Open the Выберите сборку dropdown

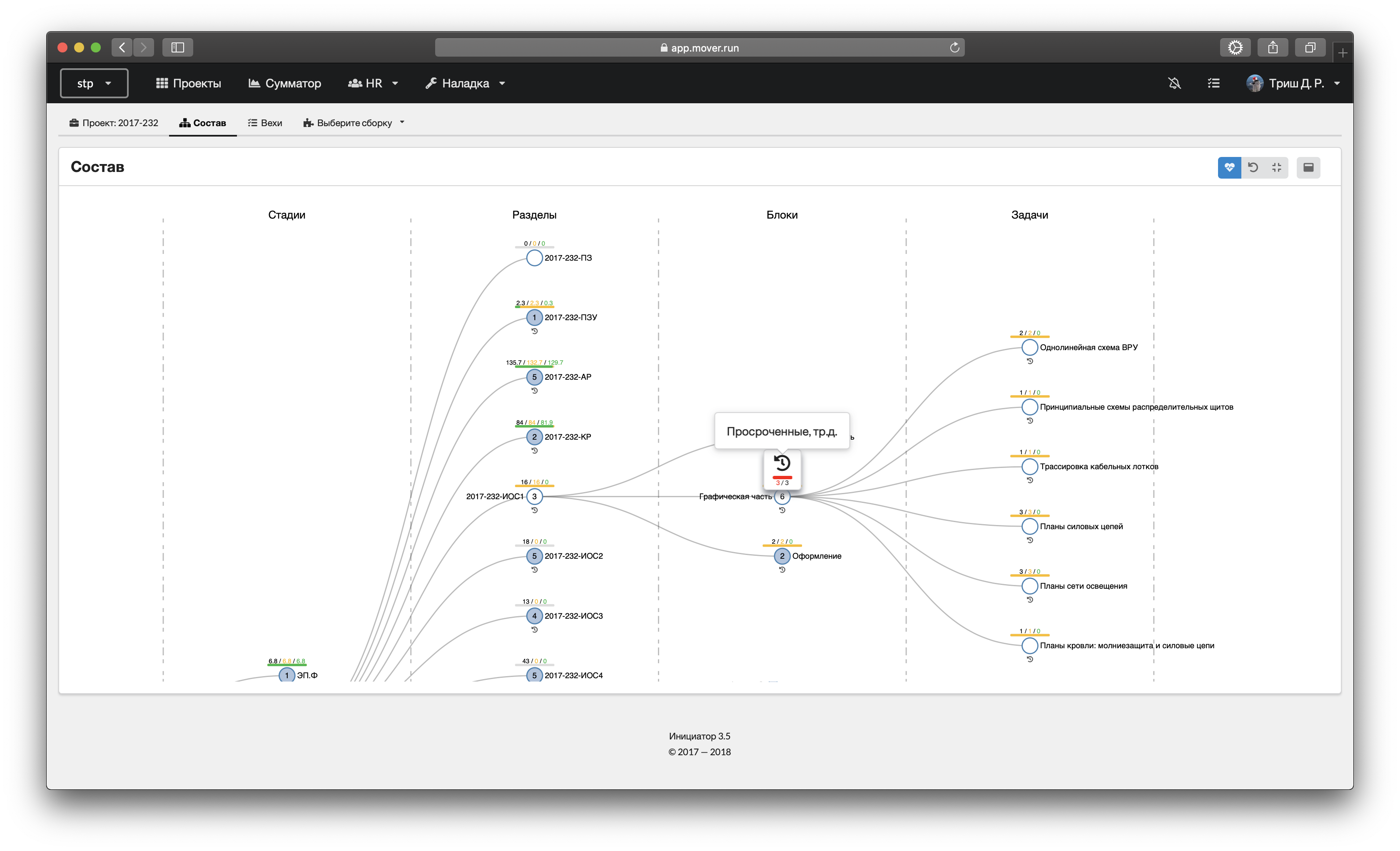pyautogui.click(x=354, y=123)
